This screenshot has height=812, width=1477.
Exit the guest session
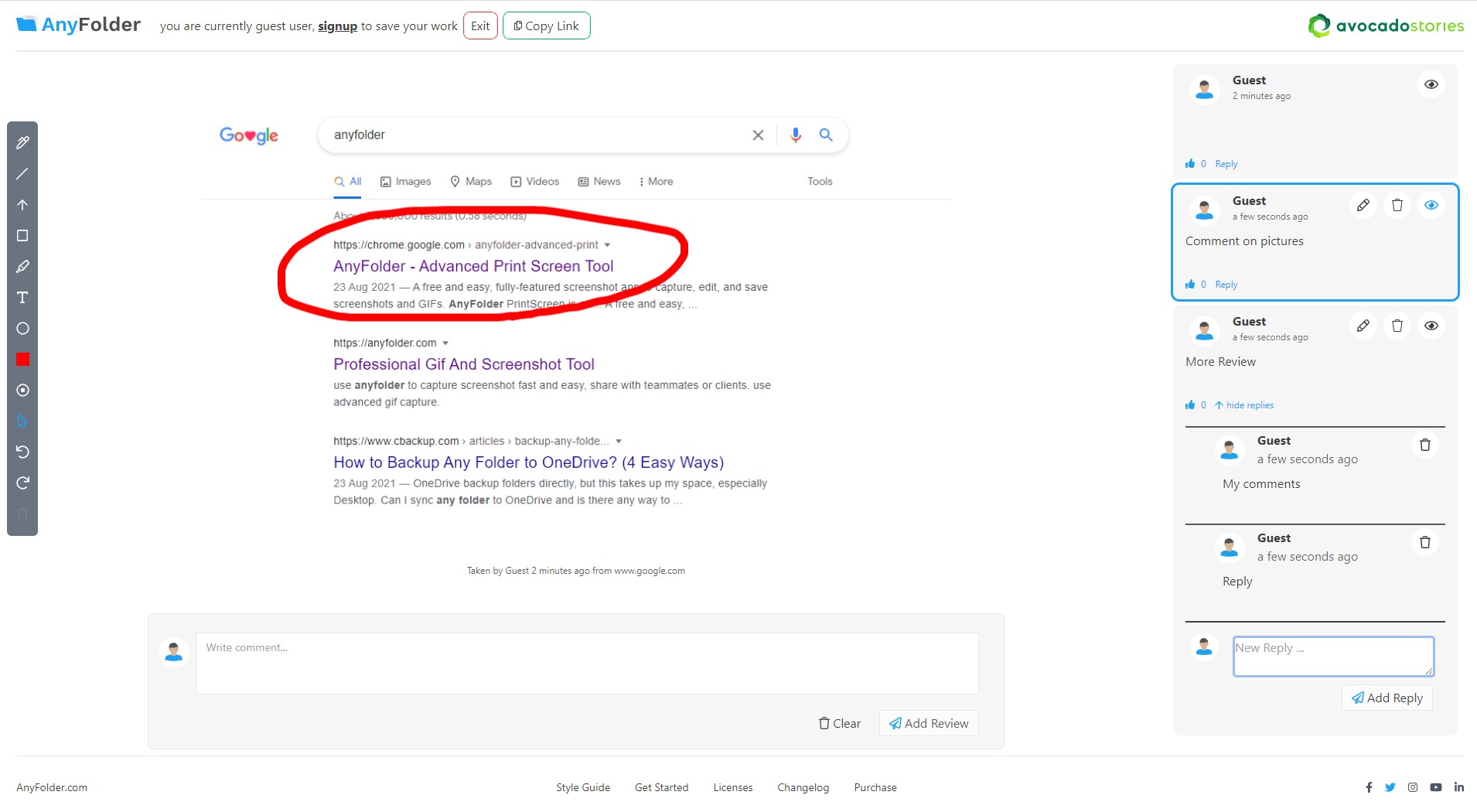click(480, 26)
